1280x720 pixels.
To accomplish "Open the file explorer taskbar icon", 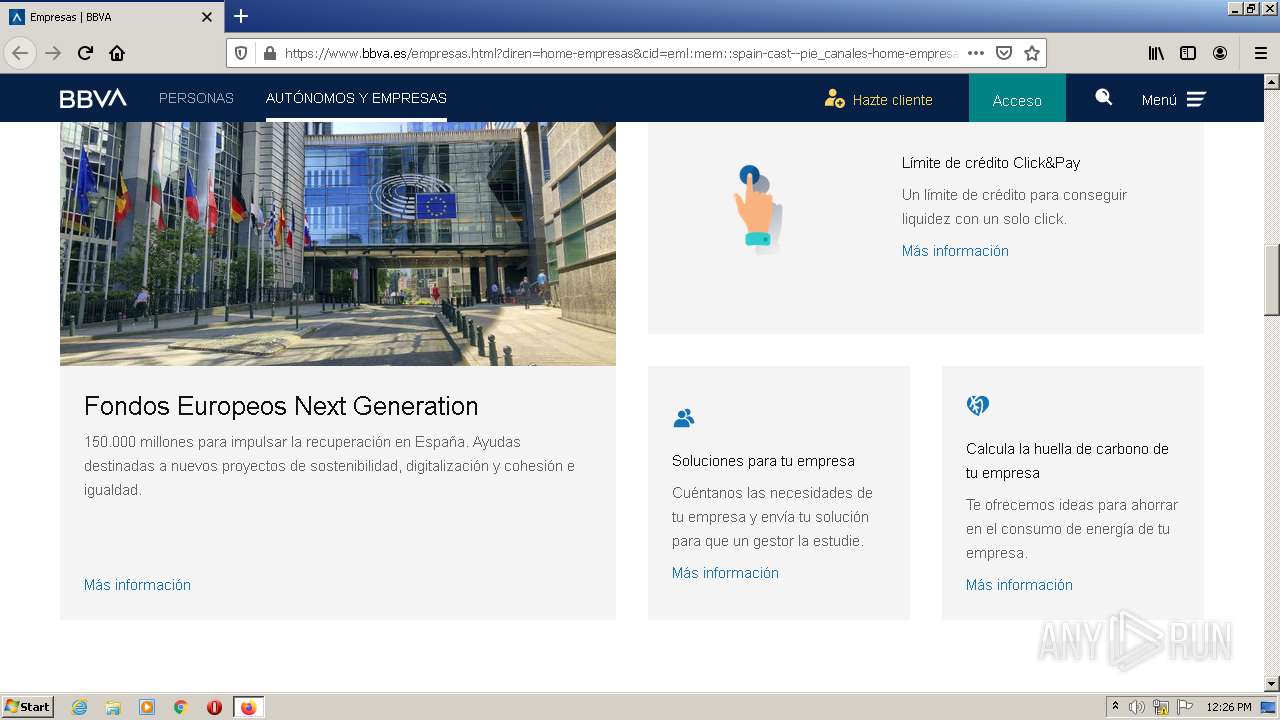I will click(113, 707).
